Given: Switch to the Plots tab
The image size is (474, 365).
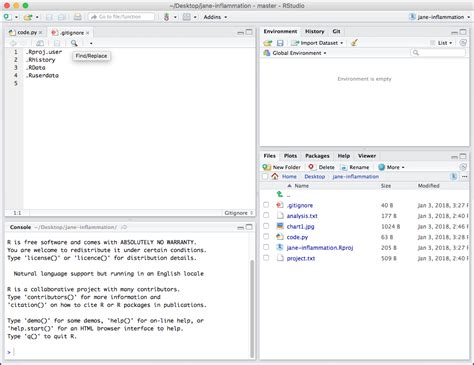Looking at the screenshot, I should (x=290, y=156).
